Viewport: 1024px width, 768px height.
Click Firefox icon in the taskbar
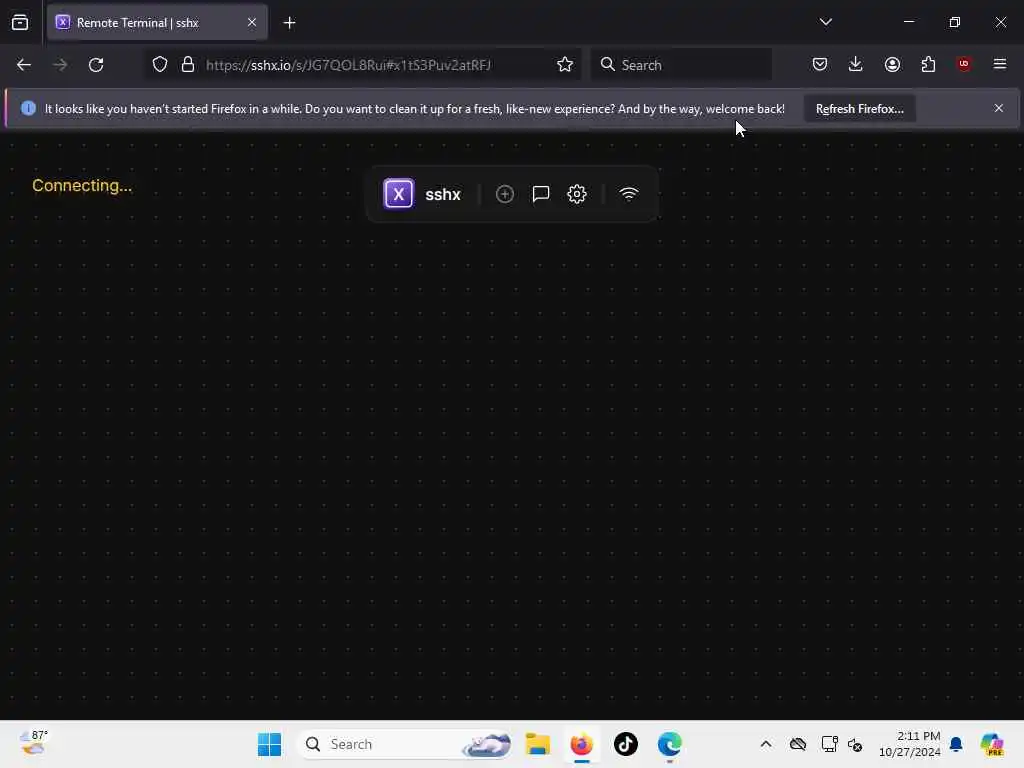point(581,744)
